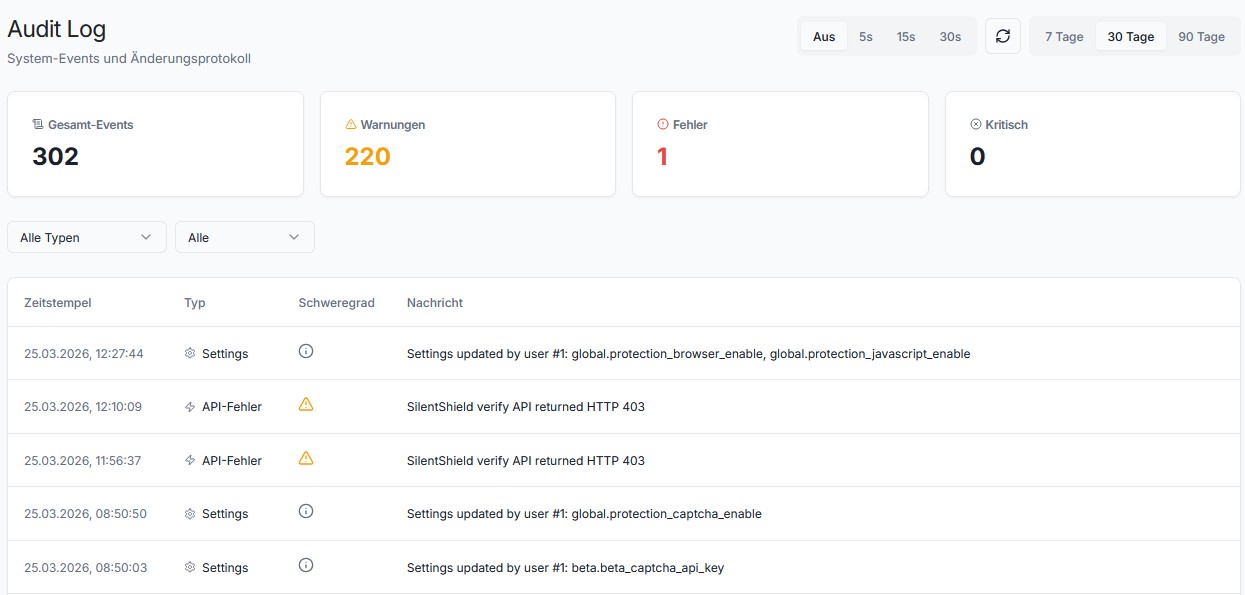Open the Alle severity filter dropdown

point(244,237)
